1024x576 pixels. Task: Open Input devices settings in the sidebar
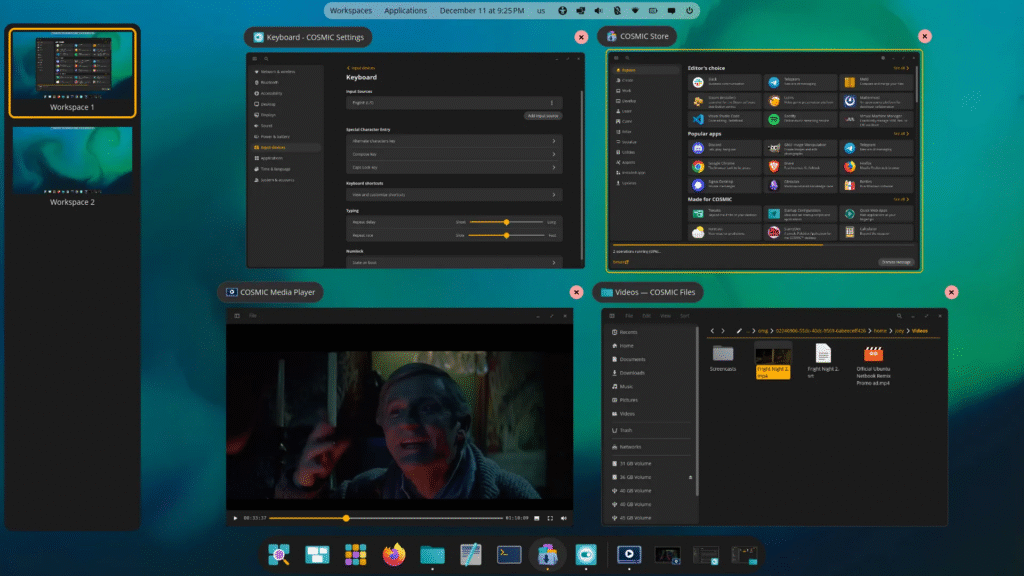pos(270,147)
